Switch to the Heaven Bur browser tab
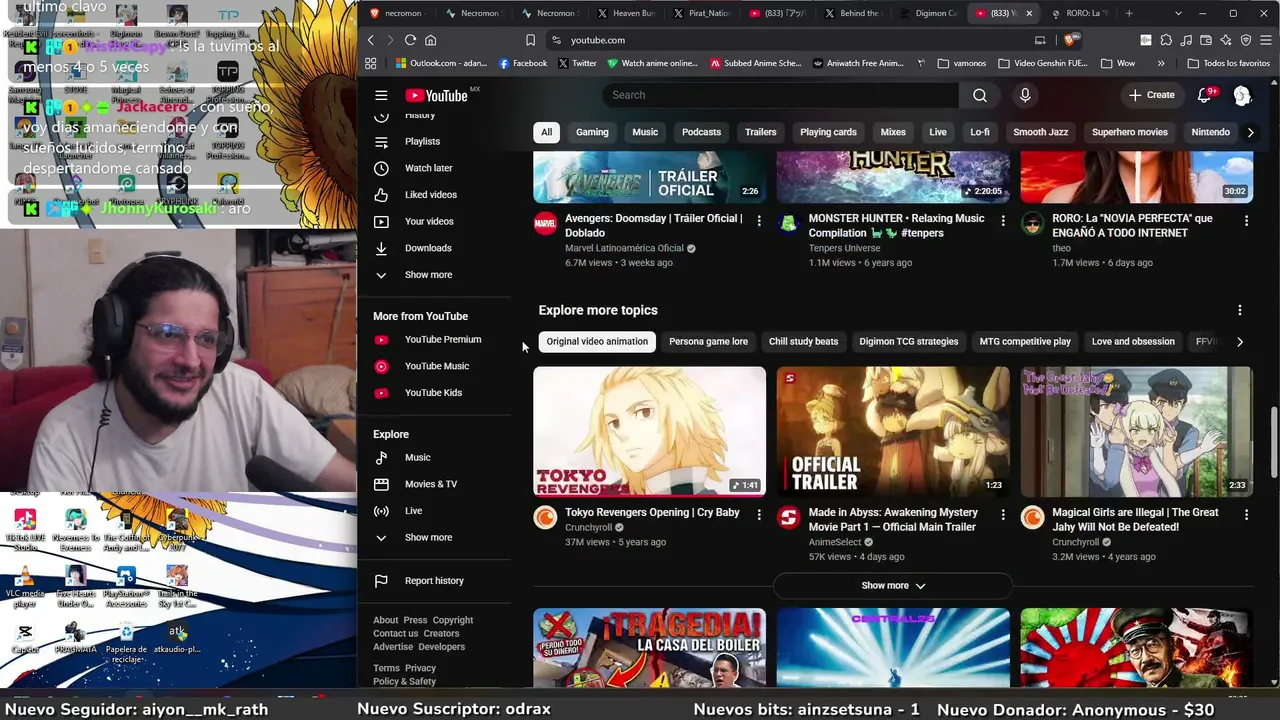The image size is (1280, 720). tap(625, 13)
